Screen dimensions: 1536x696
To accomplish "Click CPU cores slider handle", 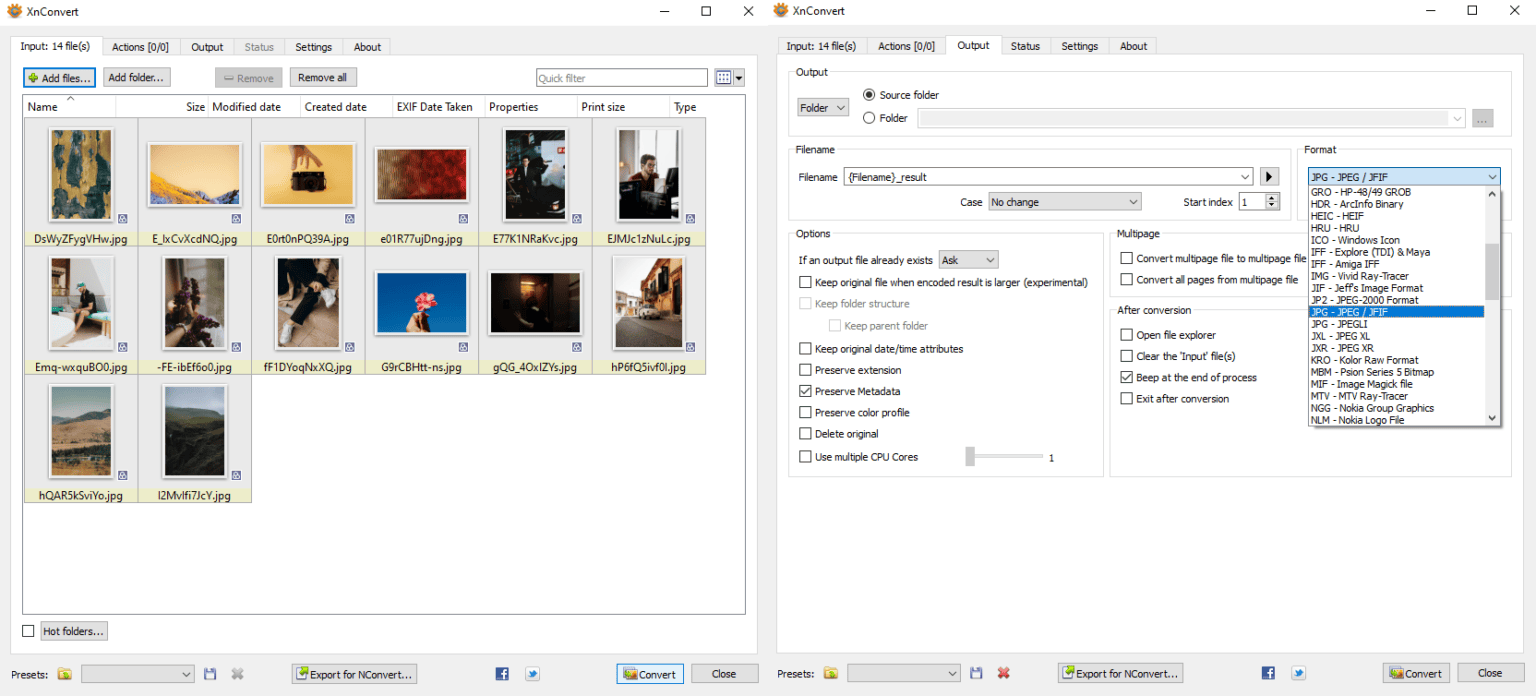I will pos(970,457).
